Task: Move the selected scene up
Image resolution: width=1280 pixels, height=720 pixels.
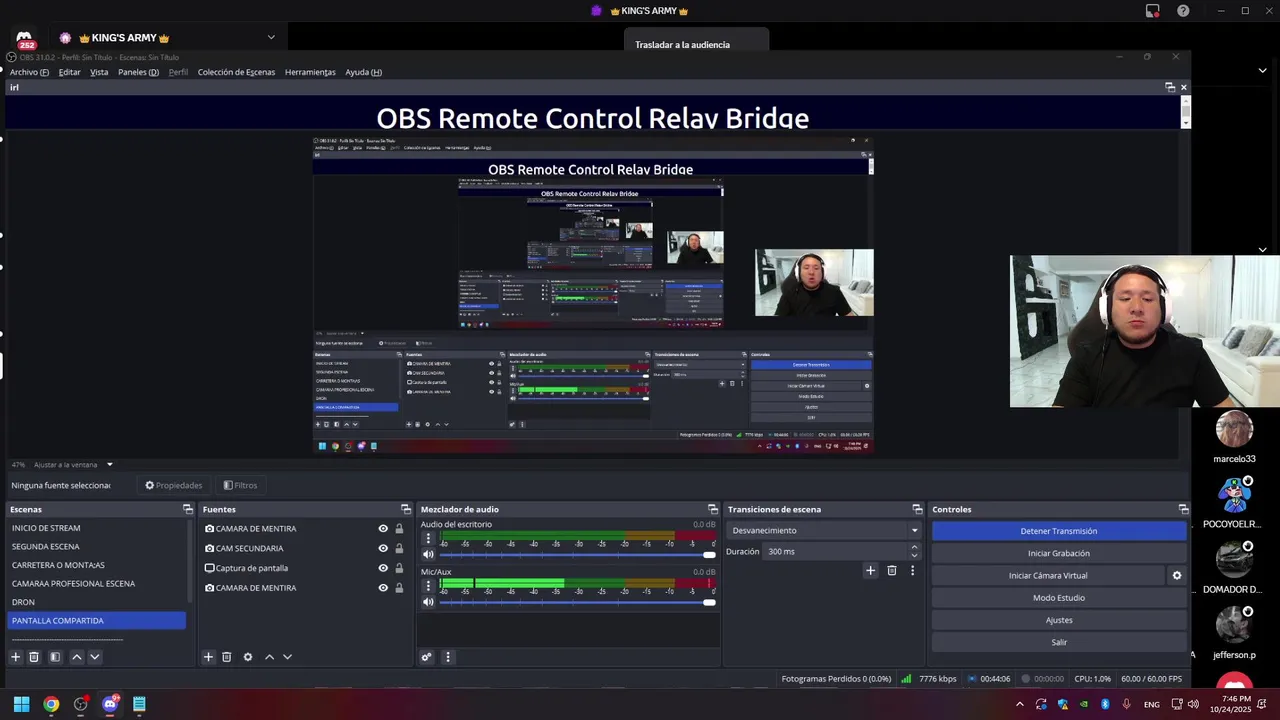Action: 76,657
